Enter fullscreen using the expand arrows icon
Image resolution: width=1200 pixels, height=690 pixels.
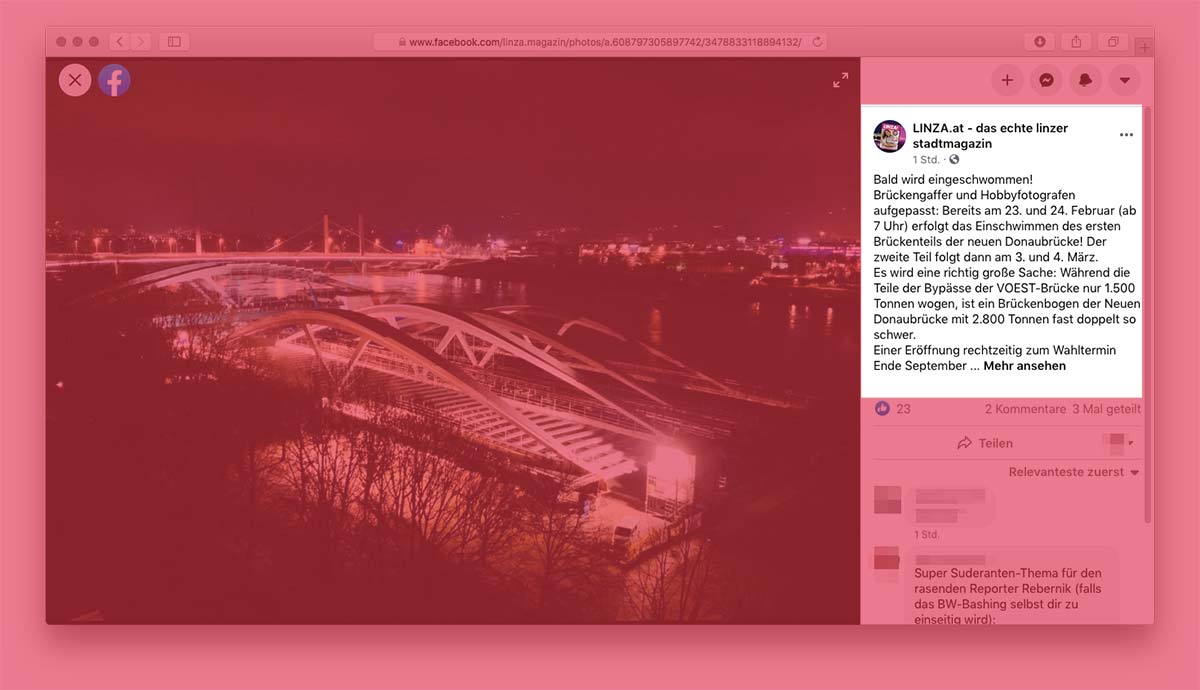[x=840, y=80]
